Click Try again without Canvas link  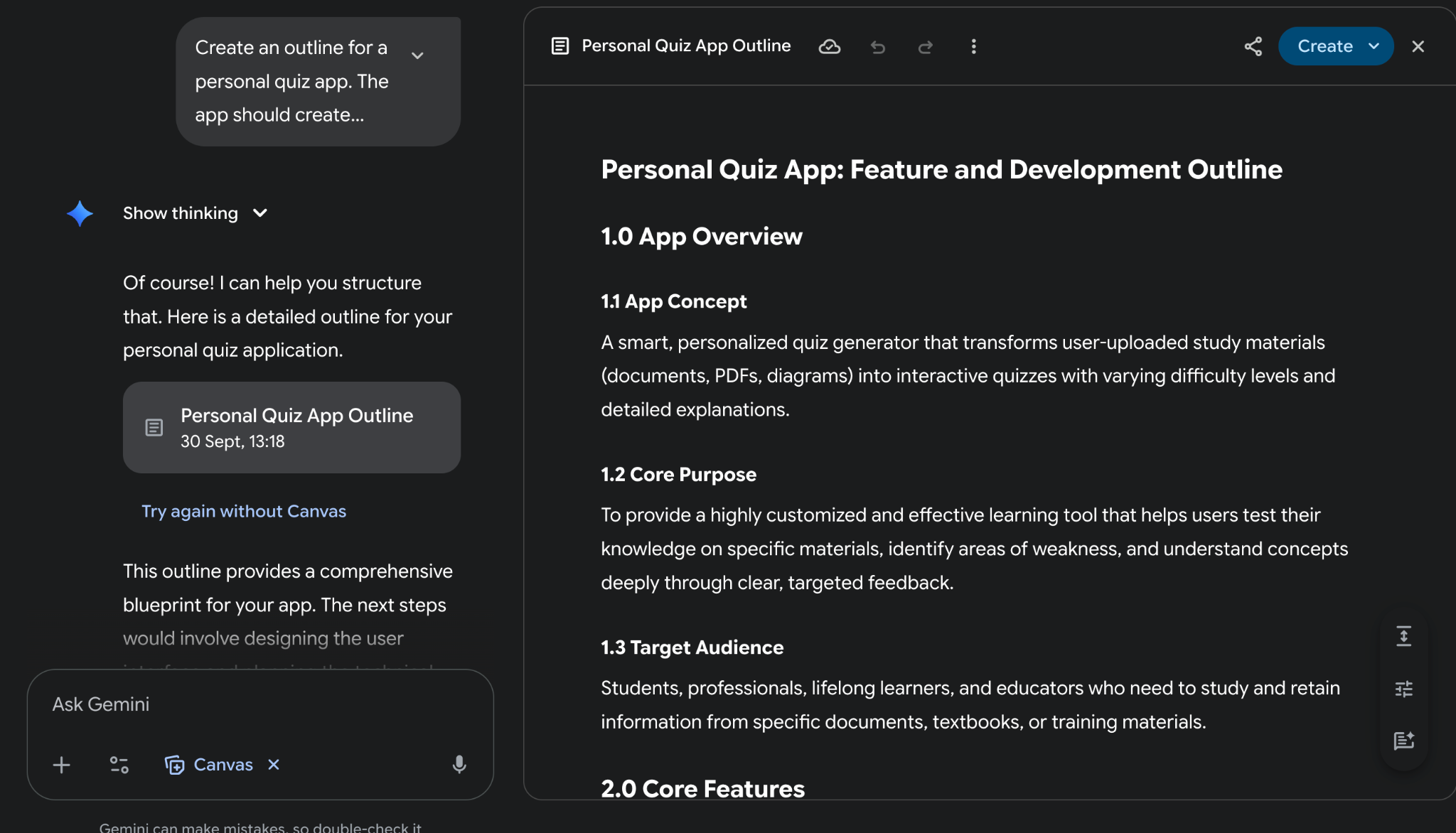[x=243, y=512]
